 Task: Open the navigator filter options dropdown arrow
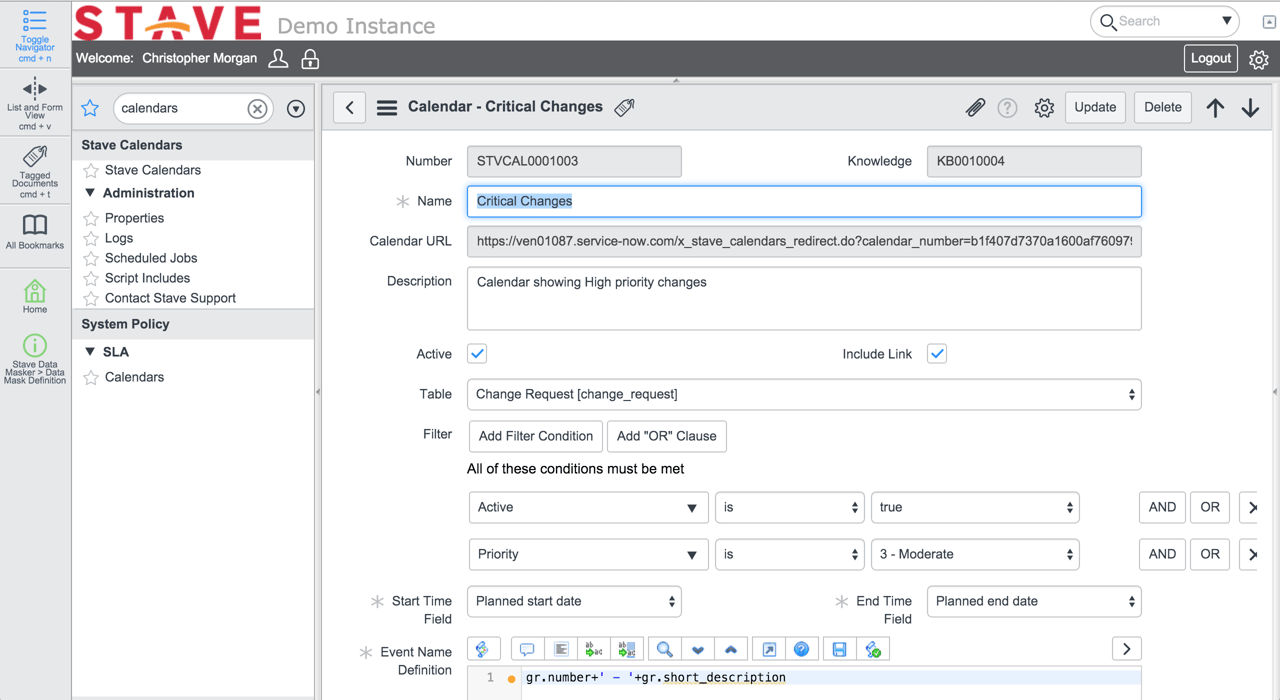pyautogui.click(x=296, y=108)
